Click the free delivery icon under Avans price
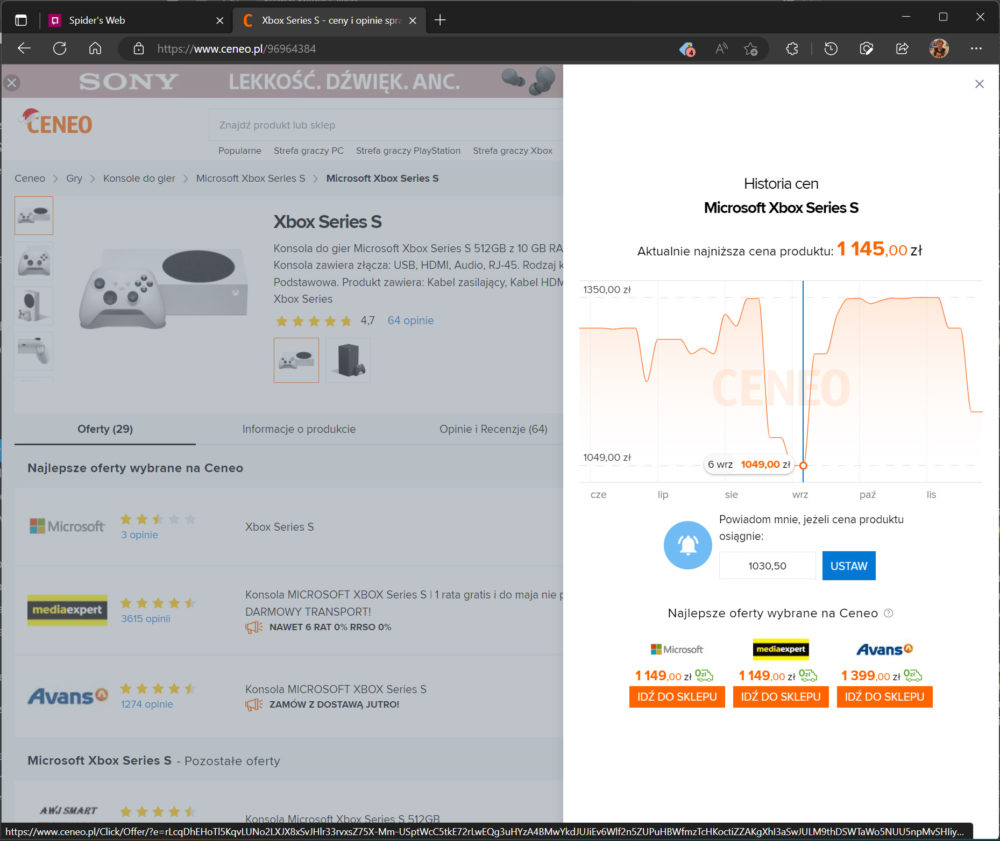Image resolution: width=1000 pixels, height=841 pixels. pyautogui.click(x=913, y=675)
